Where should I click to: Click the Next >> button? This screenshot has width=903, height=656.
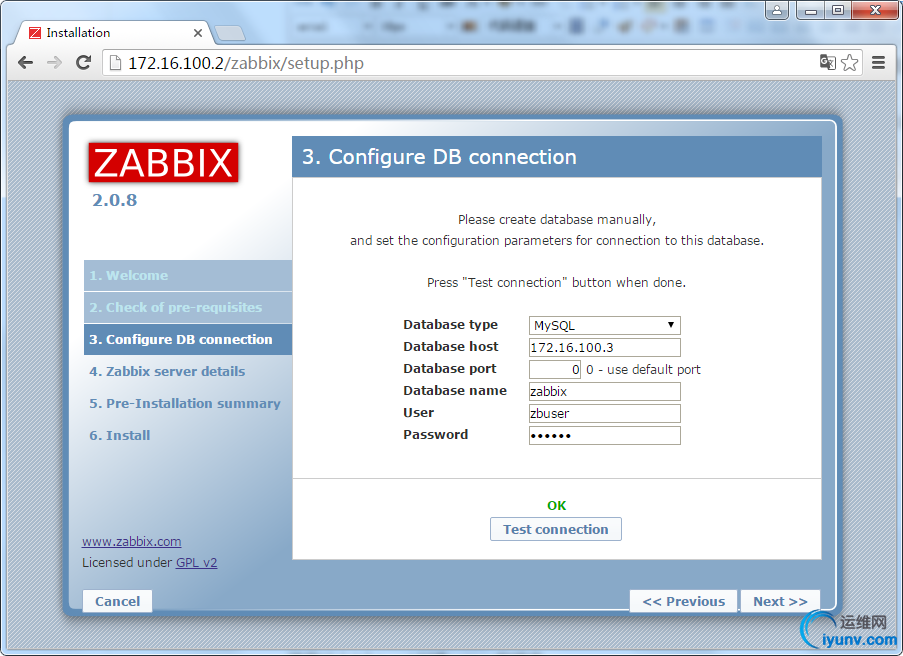(780, 601)
